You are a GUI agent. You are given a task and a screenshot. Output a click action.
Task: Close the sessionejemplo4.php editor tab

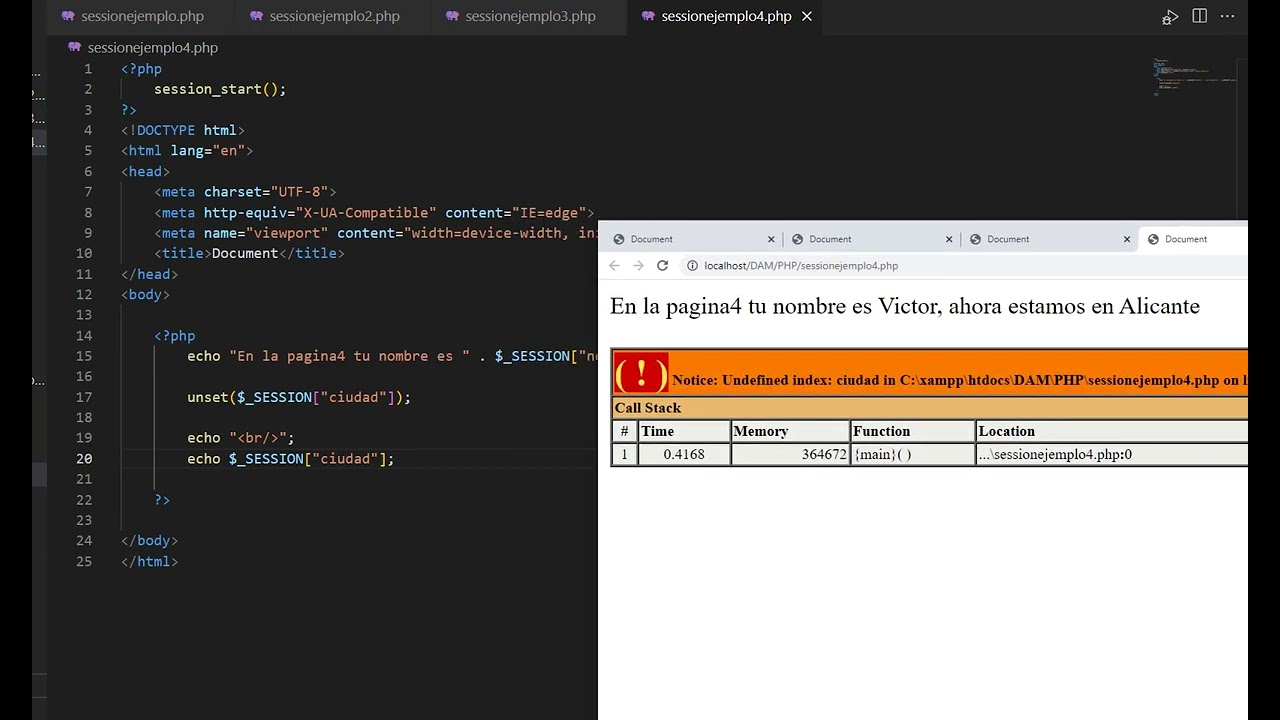pos(807,16)
